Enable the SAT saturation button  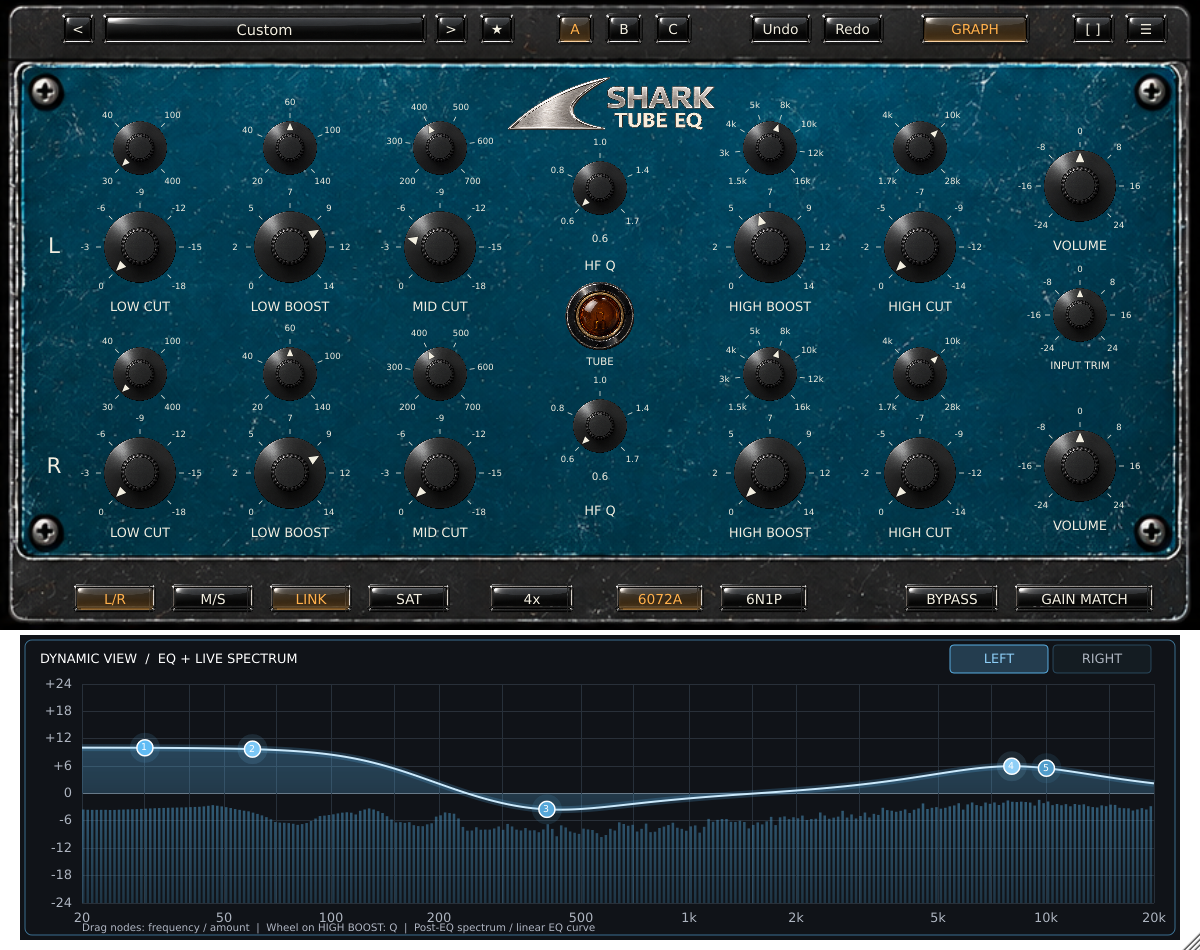coord(409,599)
